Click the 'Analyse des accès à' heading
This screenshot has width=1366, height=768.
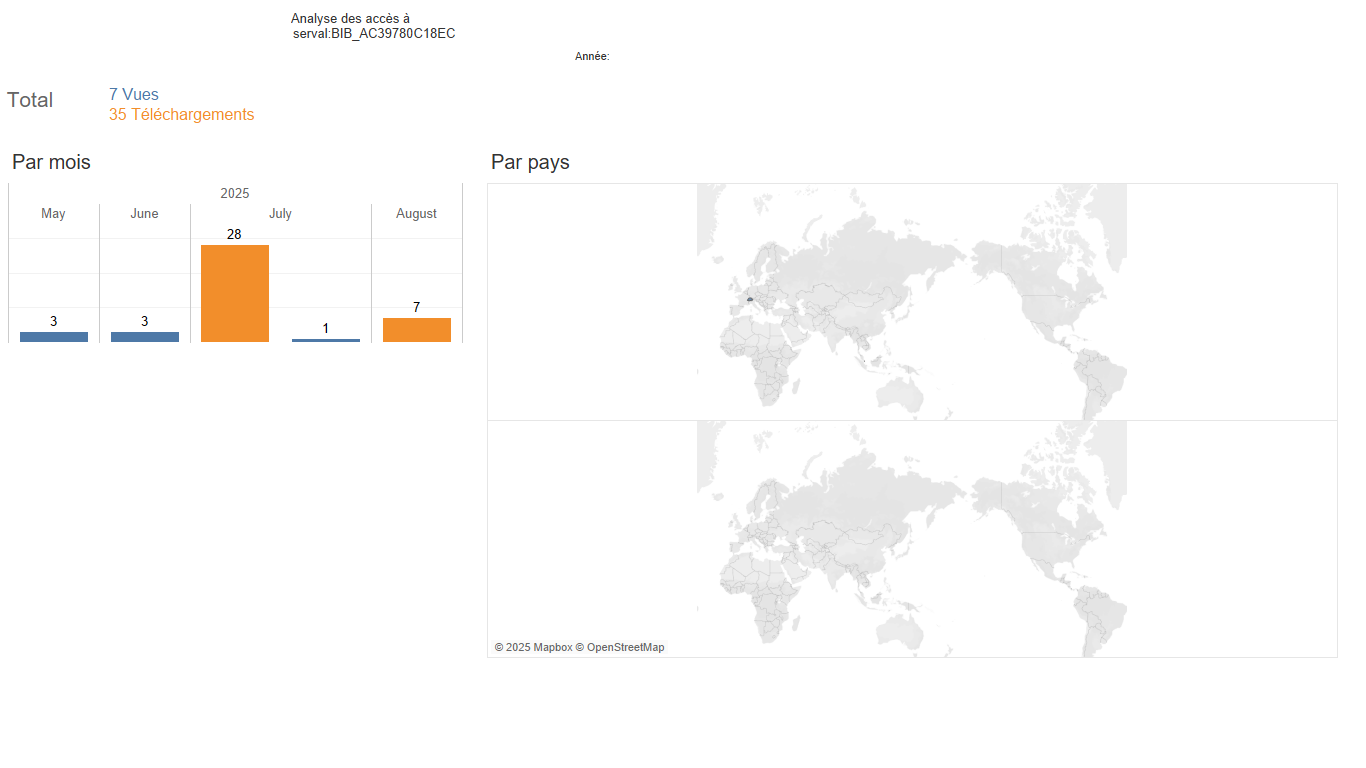click(350, 19)
